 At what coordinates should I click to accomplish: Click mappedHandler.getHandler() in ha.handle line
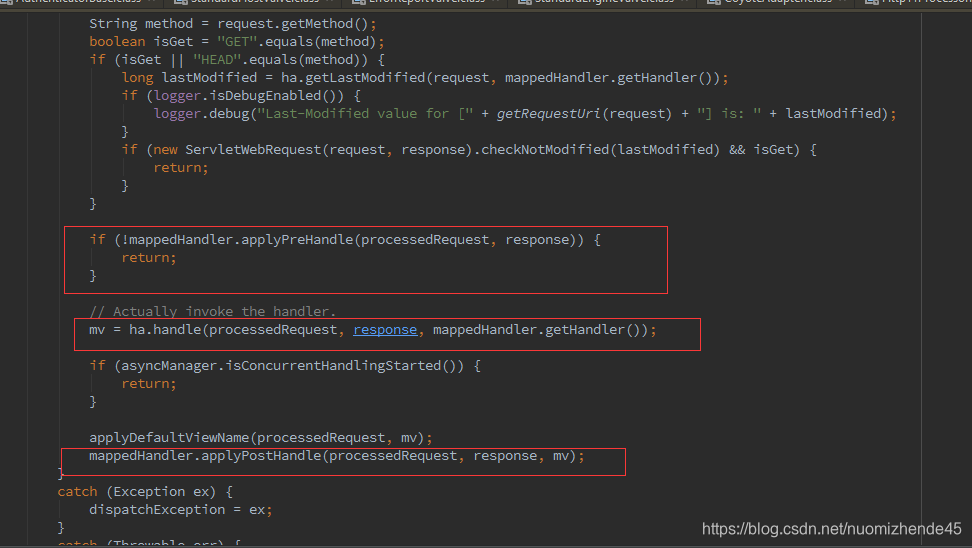[540, 330]
